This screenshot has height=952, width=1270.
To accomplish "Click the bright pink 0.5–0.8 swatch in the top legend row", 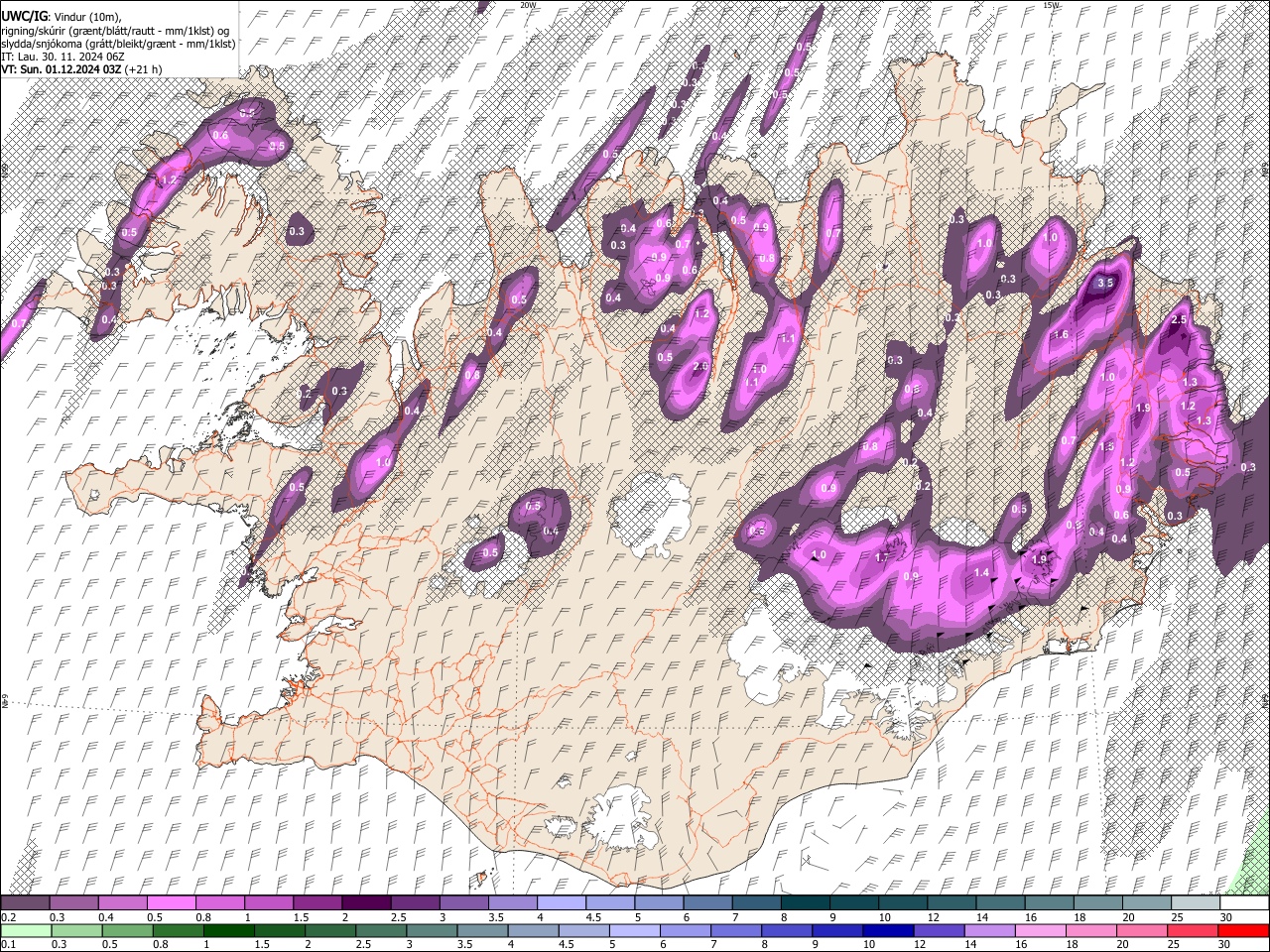I will pos(171,903).
